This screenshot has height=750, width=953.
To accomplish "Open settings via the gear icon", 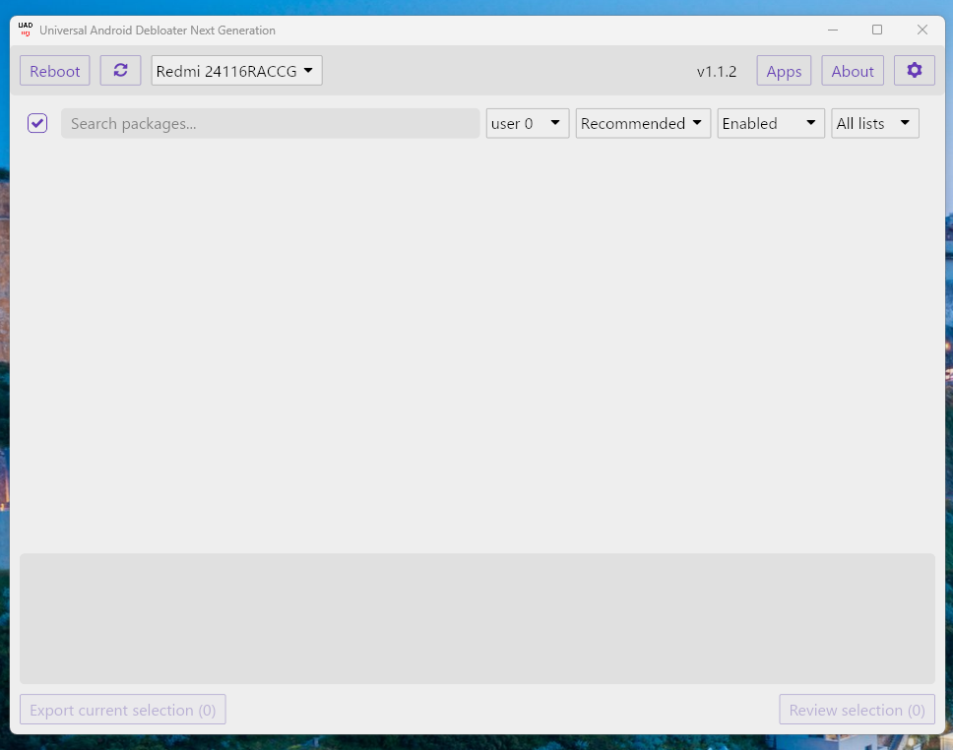I will click(914, 71).
